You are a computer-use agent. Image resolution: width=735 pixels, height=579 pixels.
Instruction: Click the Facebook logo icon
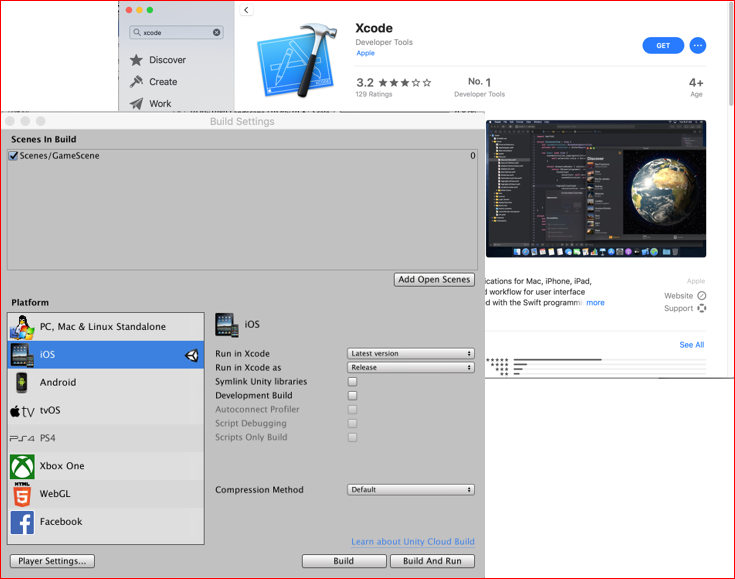coord(22,522)
